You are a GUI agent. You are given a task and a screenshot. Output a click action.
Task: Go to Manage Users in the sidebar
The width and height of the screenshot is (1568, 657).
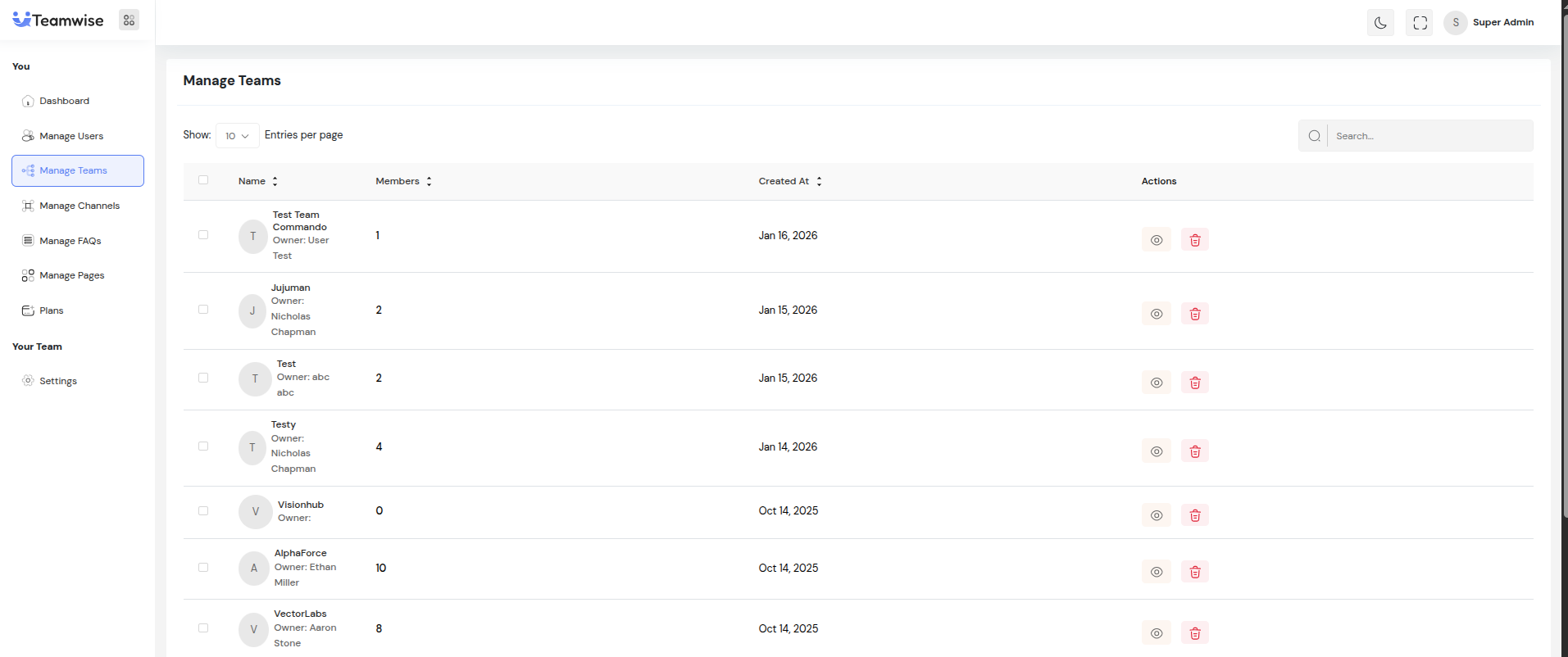71,136
